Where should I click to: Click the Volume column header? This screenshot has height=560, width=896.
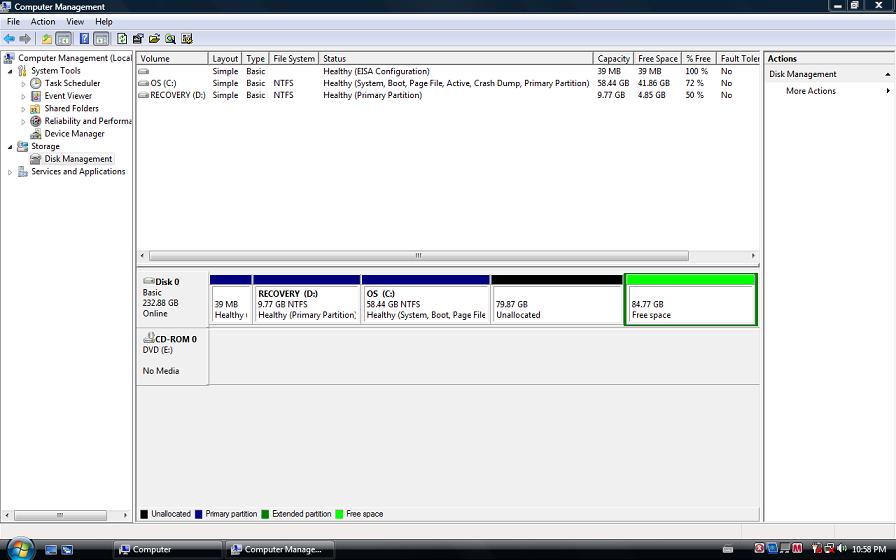click(x=172, y=58)
